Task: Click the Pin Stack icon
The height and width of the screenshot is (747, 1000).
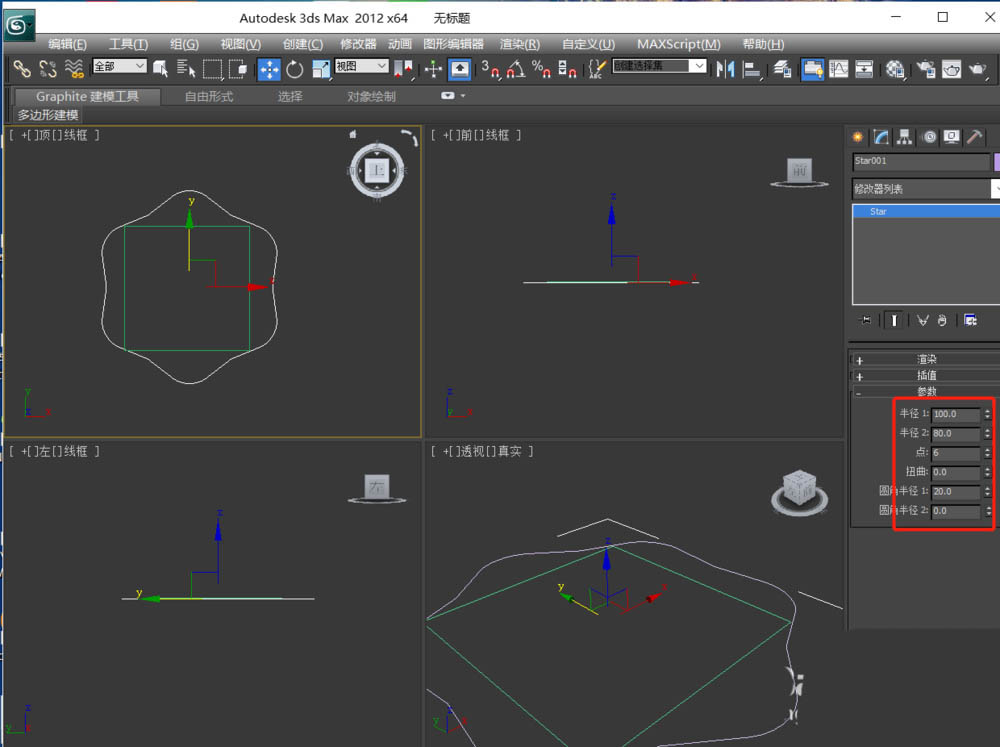Action: (866, 320)
